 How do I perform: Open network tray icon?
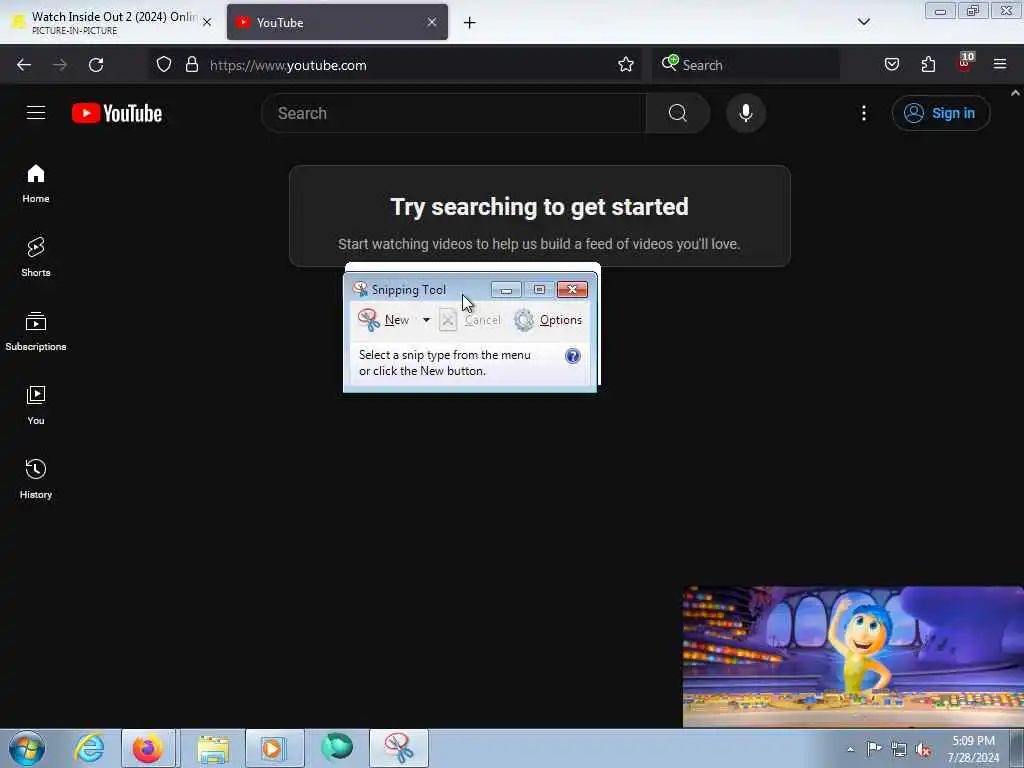[x=899, y=749]
